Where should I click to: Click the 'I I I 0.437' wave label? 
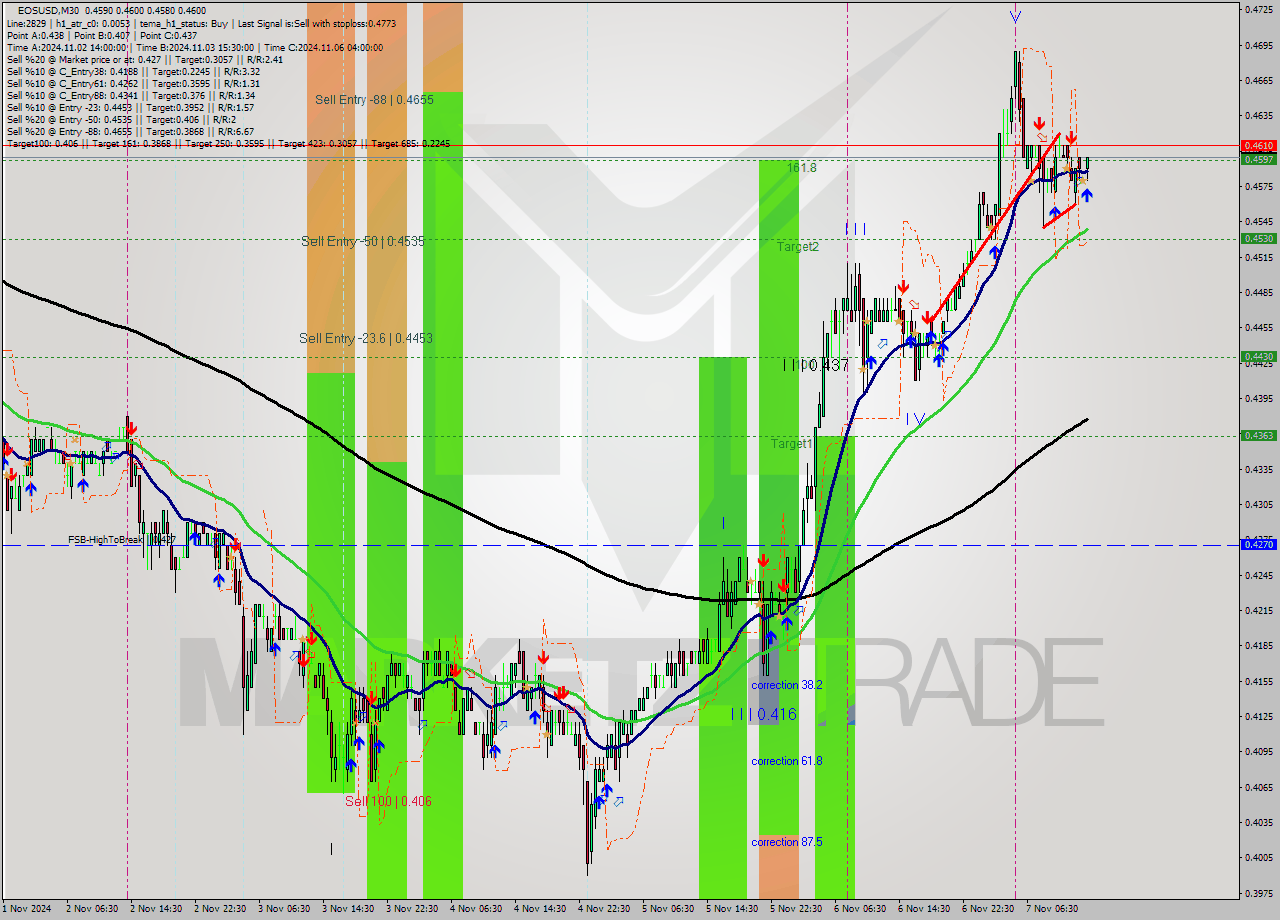click(x=816, y=366)
